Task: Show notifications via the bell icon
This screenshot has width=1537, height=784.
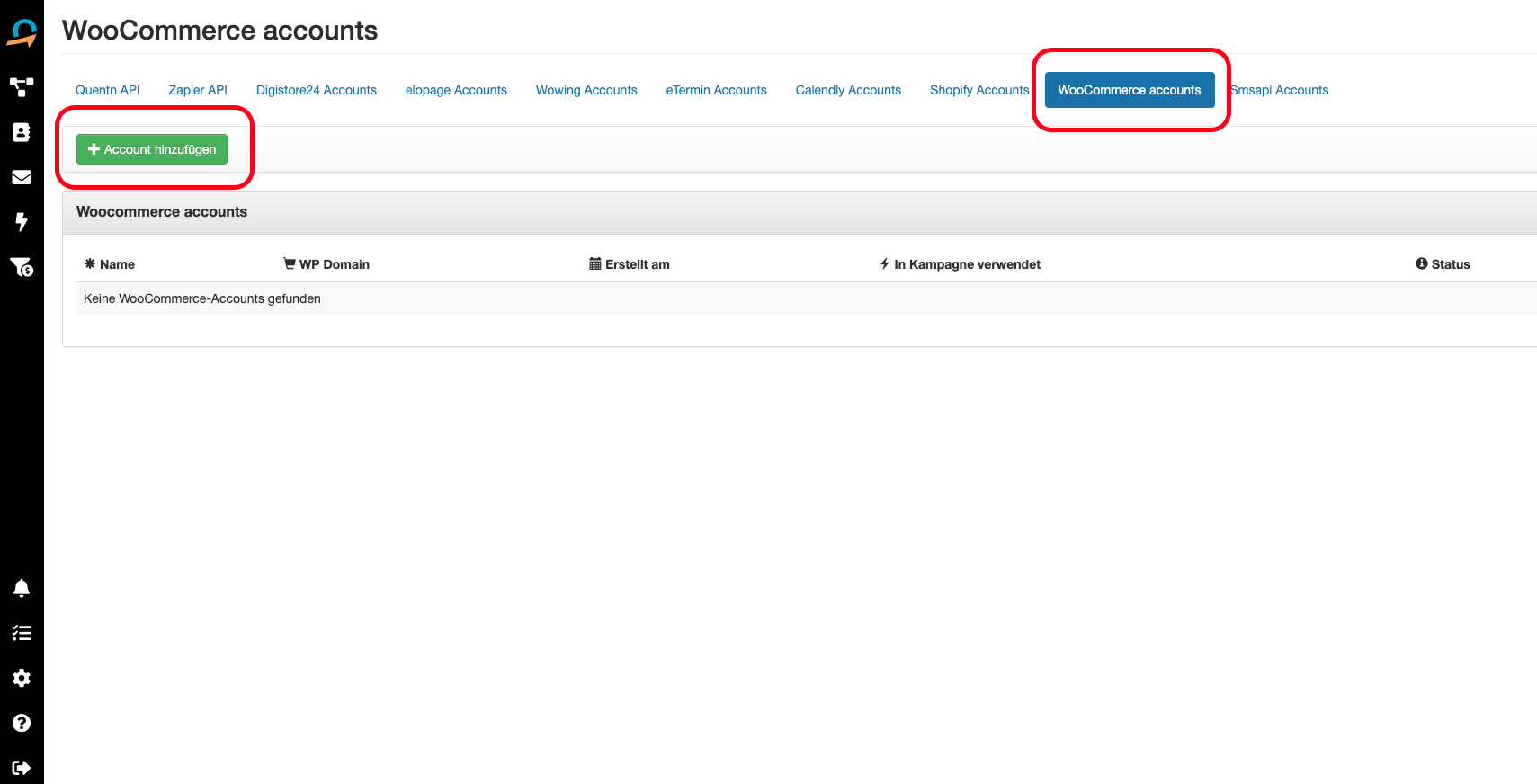Action: coord(22,588)
